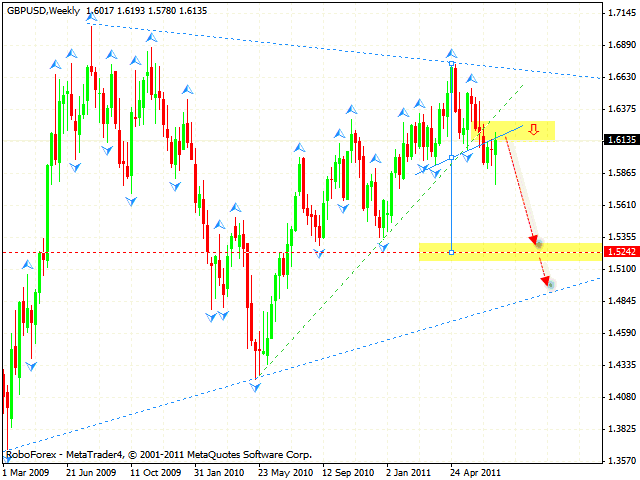Click the 12 Sep 2010 date label

tap(348, 473)
